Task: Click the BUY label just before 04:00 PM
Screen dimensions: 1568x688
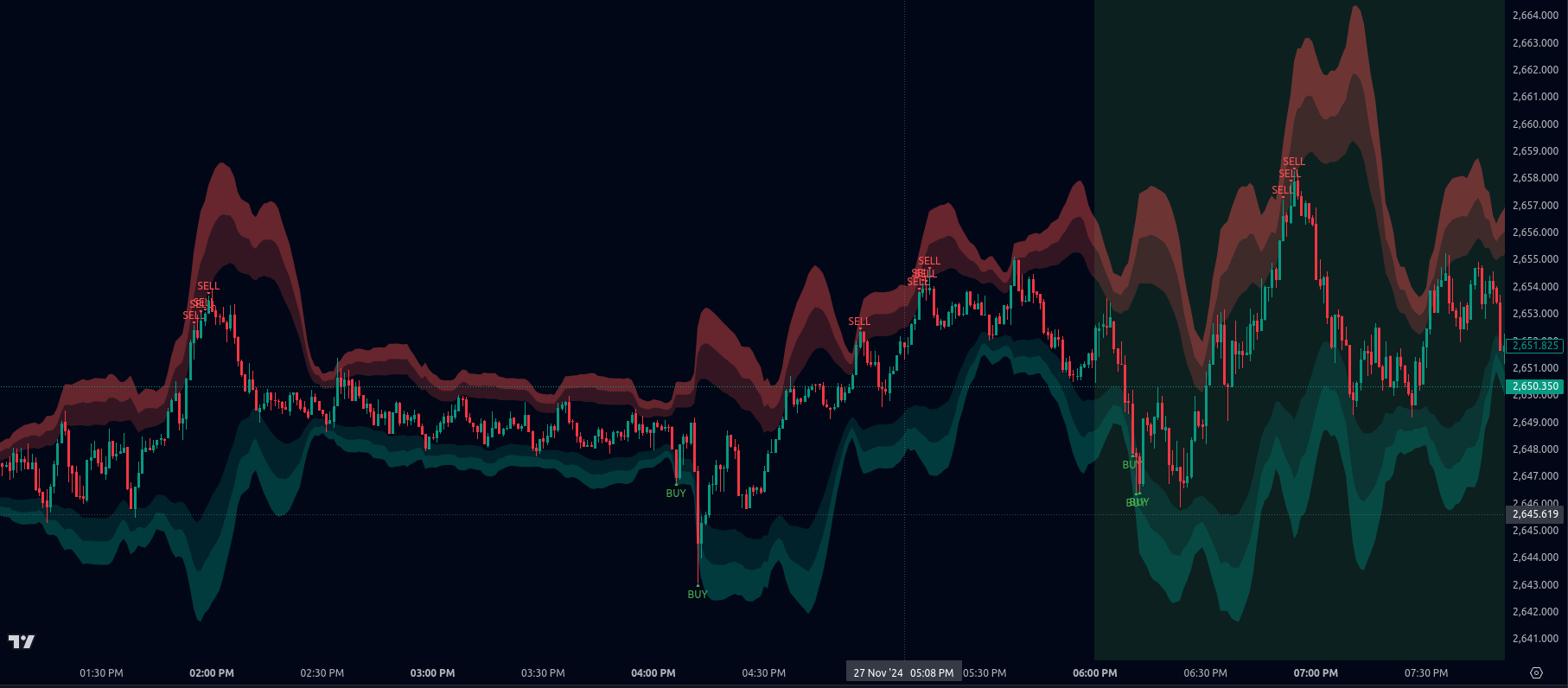Action: (676, 494)
